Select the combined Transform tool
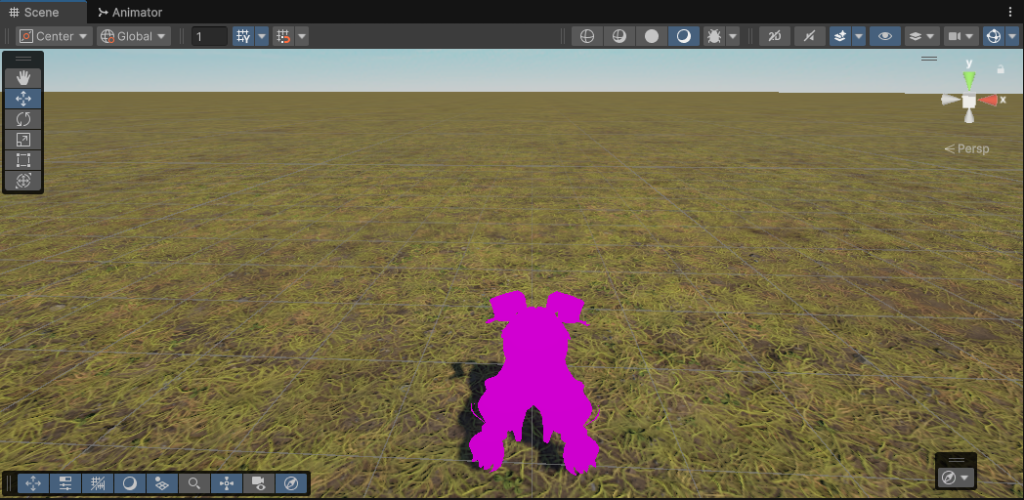 [23, 181]
